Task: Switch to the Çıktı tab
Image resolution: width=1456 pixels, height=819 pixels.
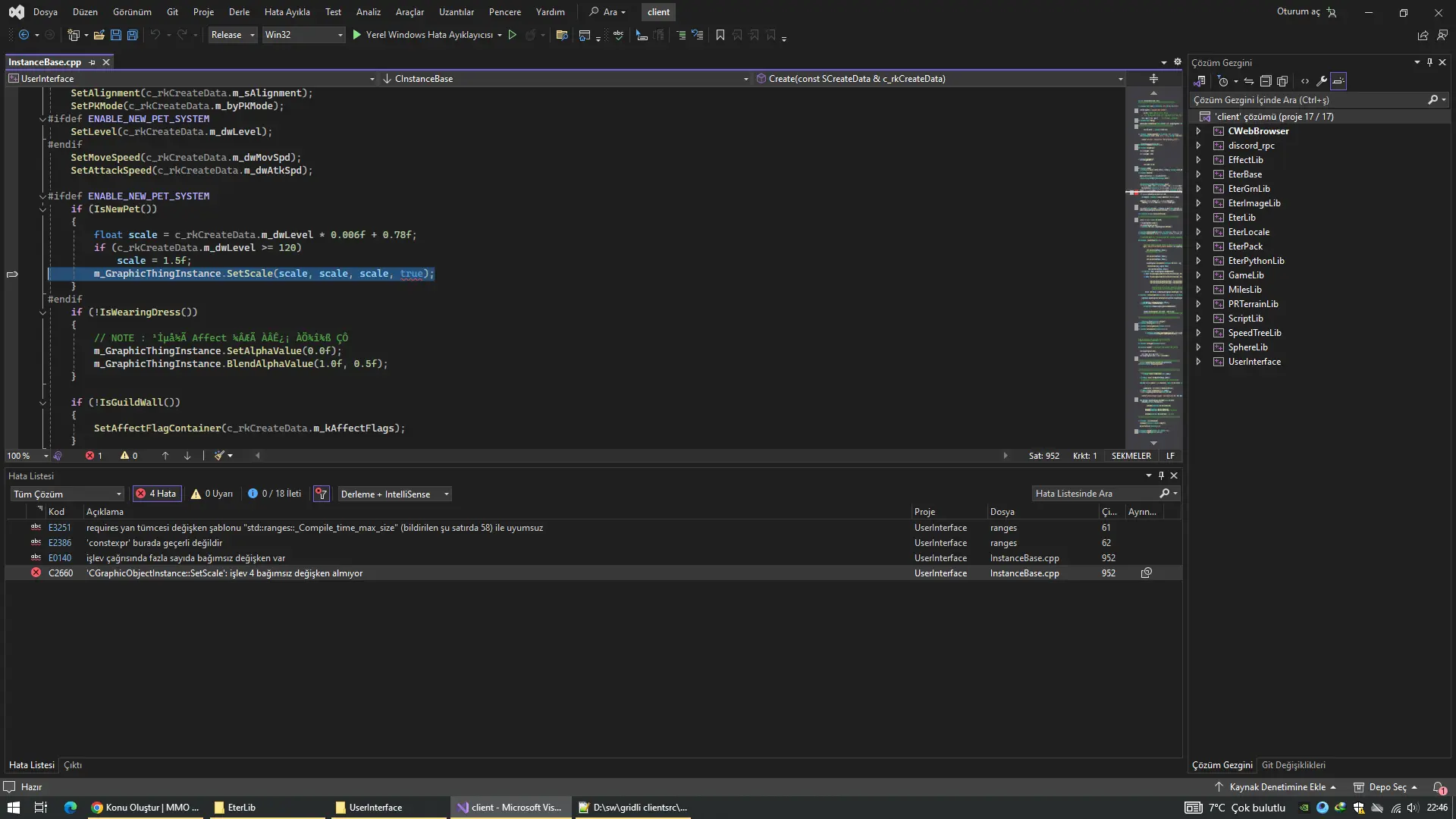Action: [x=73, y=765]
